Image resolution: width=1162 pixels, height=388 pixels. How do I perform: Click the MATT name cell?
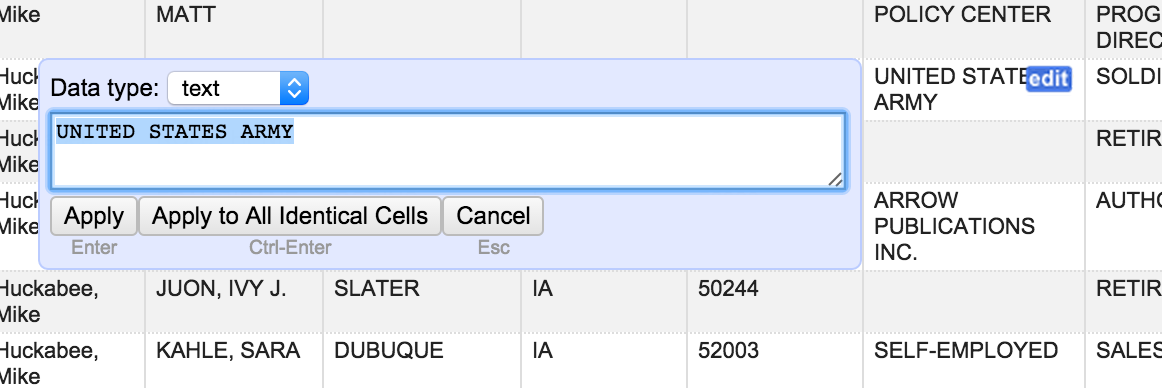pyautogui.click(x=233, y=28)
